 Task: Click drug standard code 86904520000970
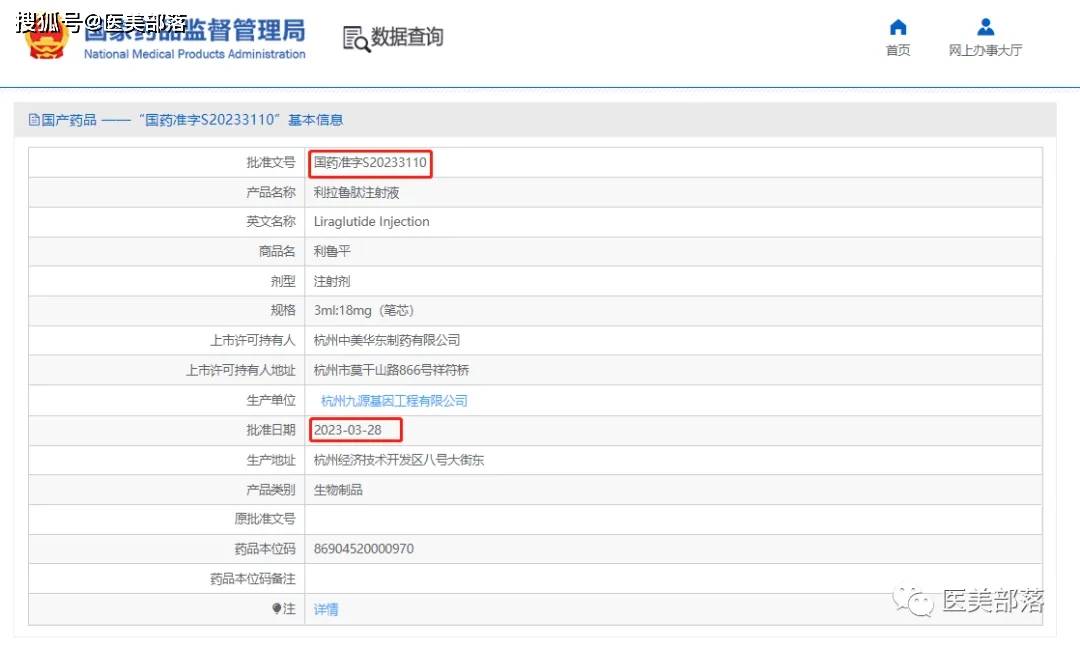pos(364,549)
